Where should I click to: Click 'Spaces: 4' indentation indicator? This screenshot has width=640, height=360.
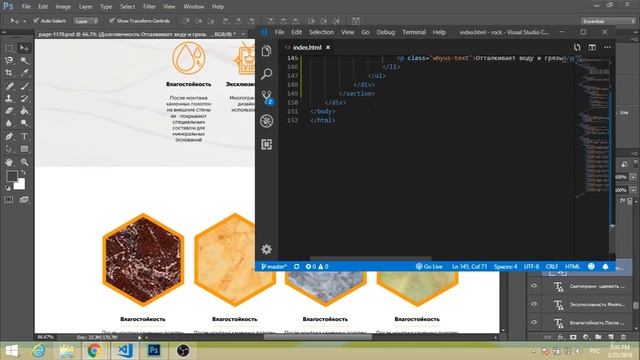505,267
